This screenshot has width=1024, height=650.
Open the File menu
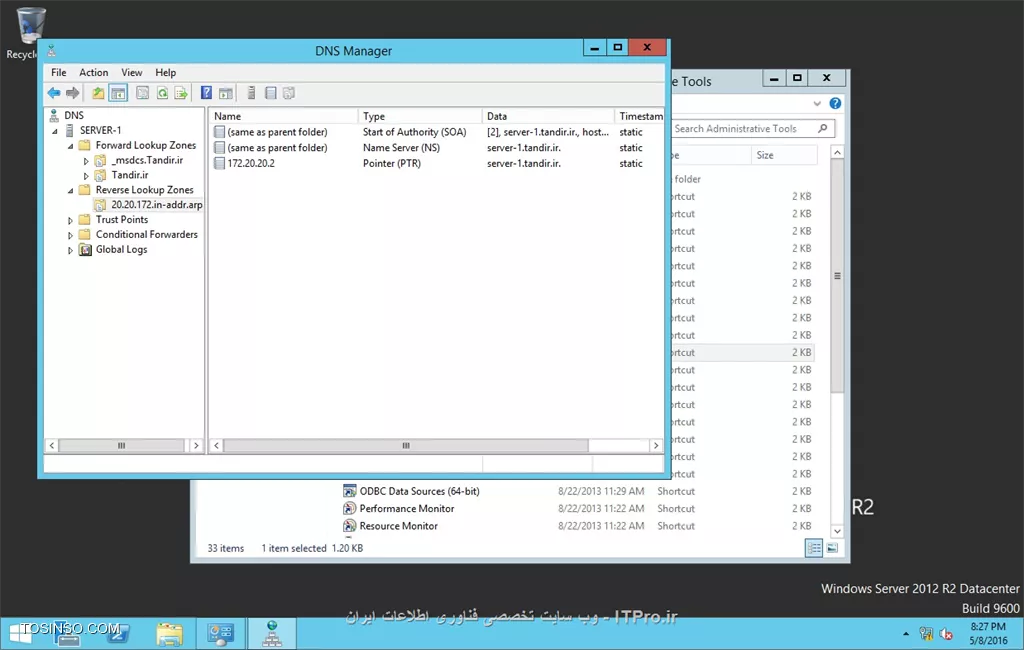(59, 73)
